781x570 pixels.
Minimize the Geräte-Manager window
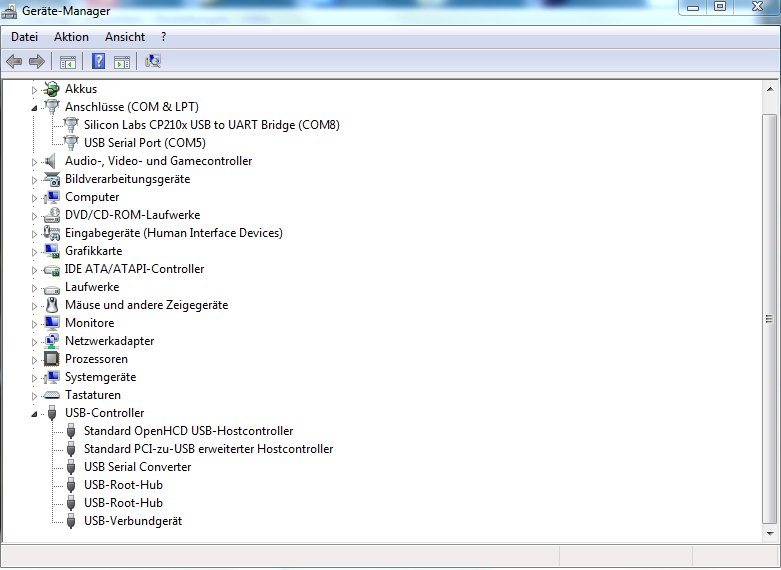tap(693, 7)
